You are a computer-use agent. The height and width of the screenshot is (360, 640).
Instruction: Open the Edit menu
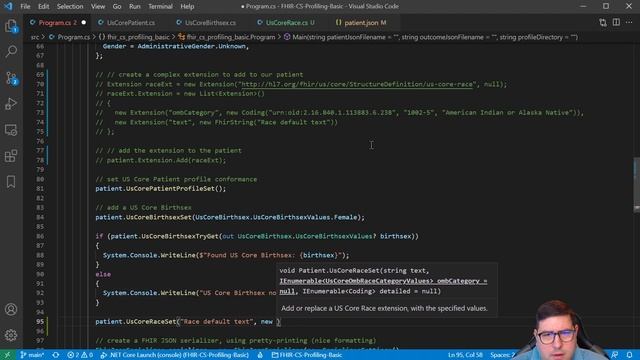[43, 7]
